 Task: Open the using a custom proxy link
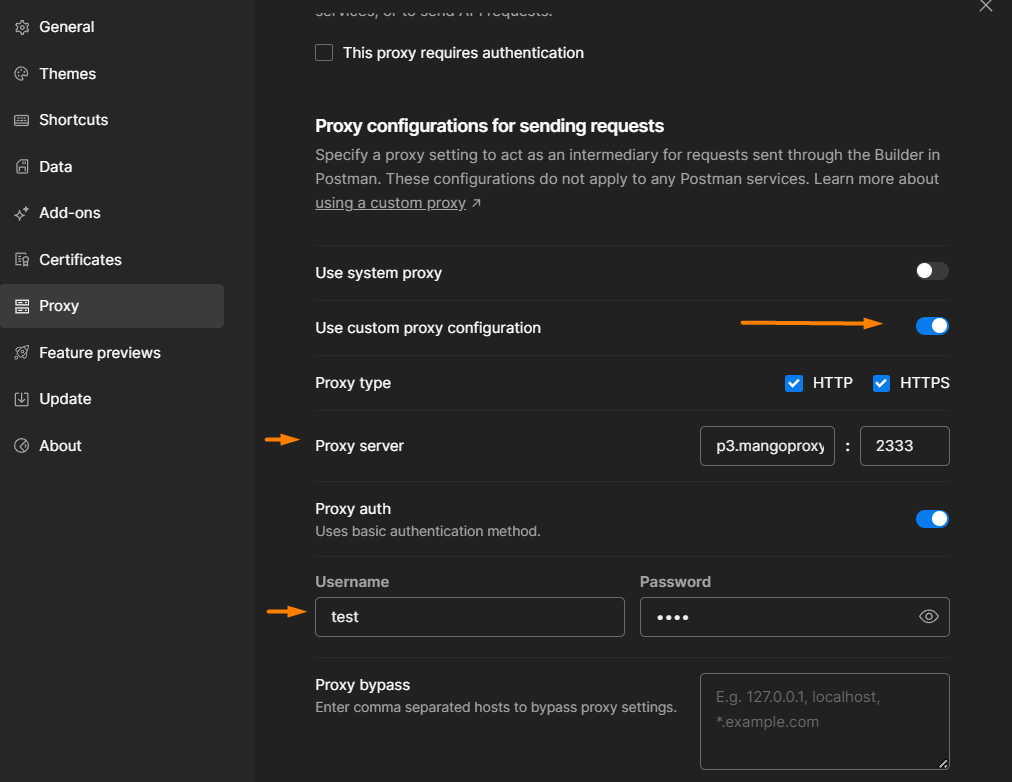click(x=391, y=203)
